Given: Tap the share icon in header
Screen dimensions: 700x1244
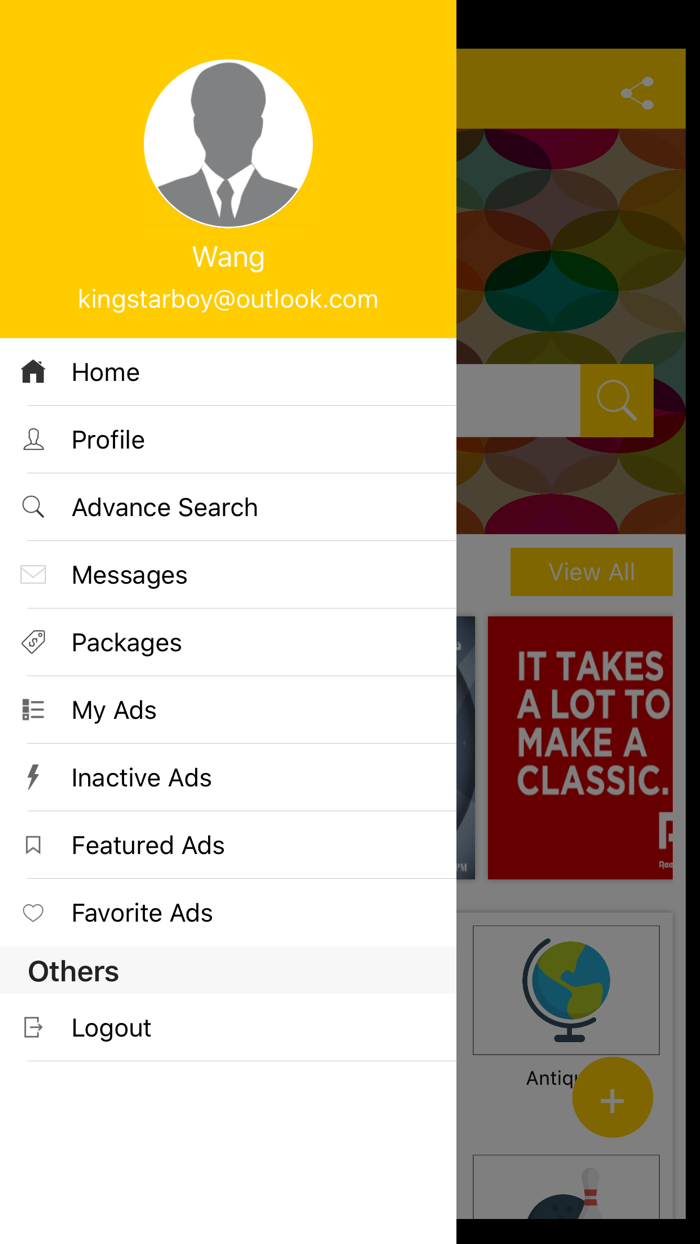Looking at the screenshot, I should click(637, 93).
